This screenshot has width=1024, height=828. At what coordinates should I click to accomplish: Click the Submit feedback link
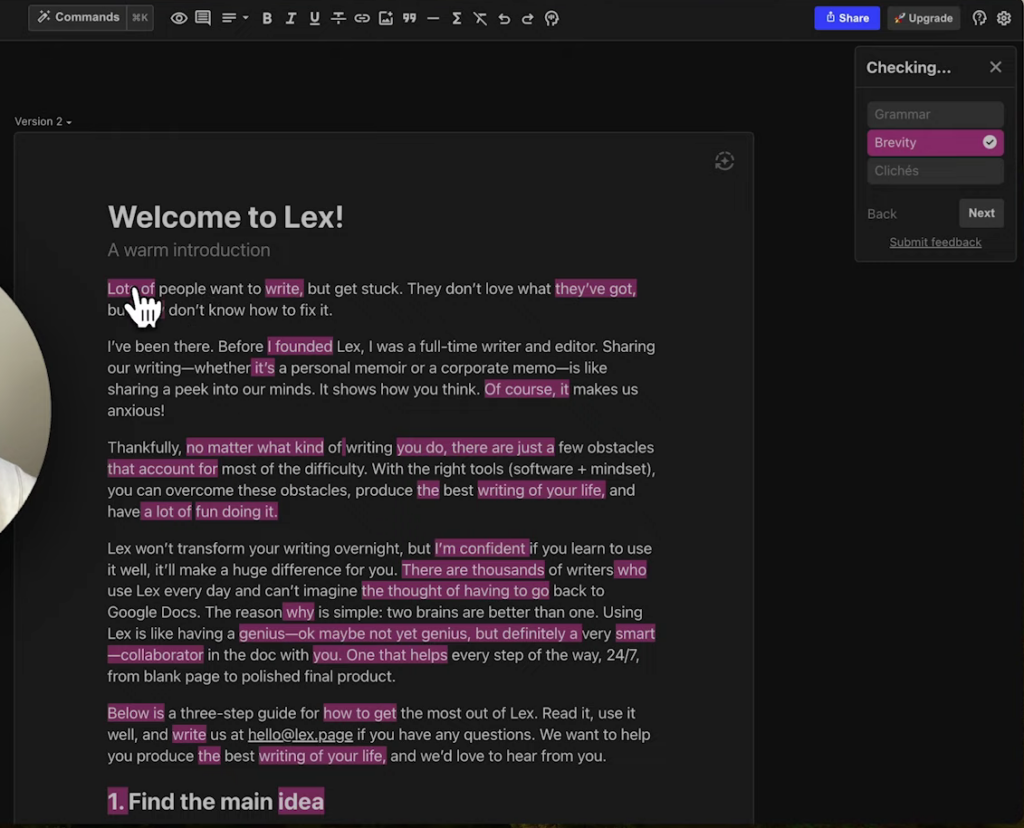coord(935,242)
